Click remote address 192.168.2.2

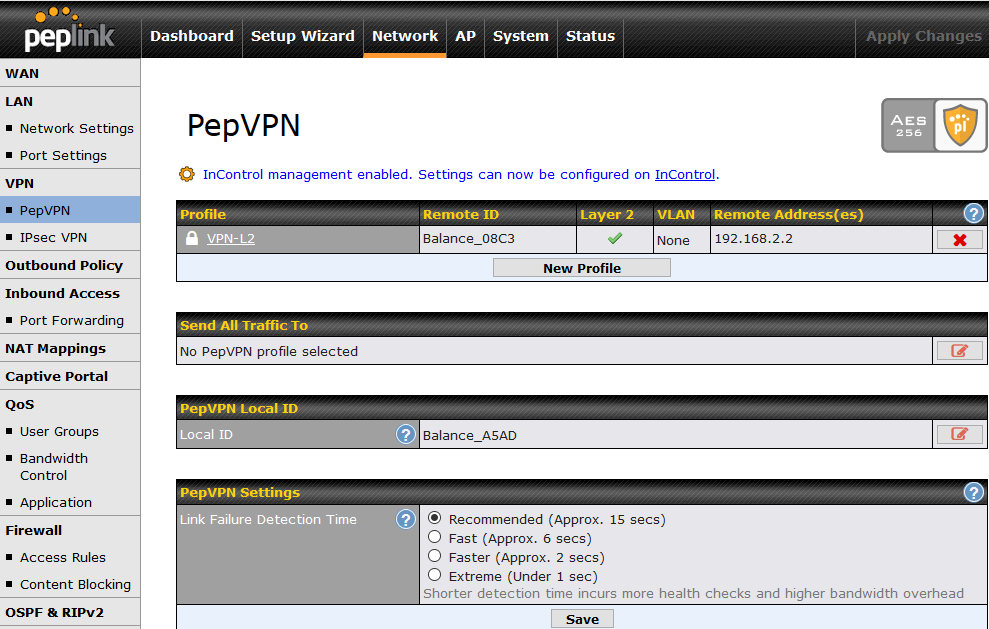[753, 238]
